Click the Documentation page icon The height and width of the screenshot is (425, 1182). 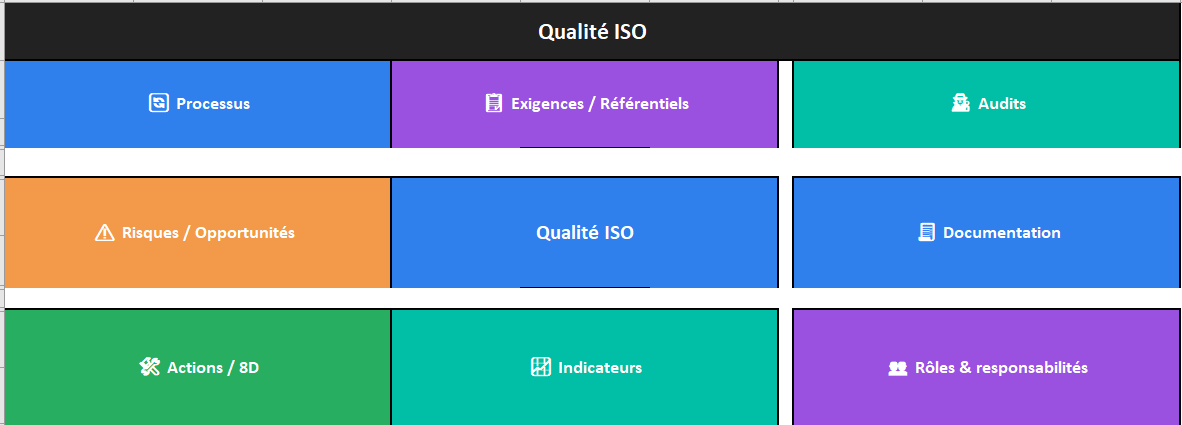(927, 233)
